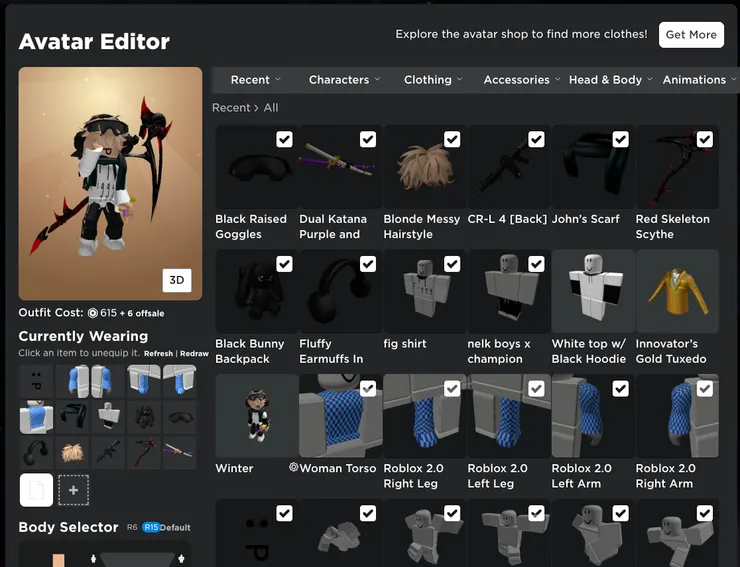
Task: Unequip the black bunny backpack icon in Currently Wearing
Action: click(144, 417)
